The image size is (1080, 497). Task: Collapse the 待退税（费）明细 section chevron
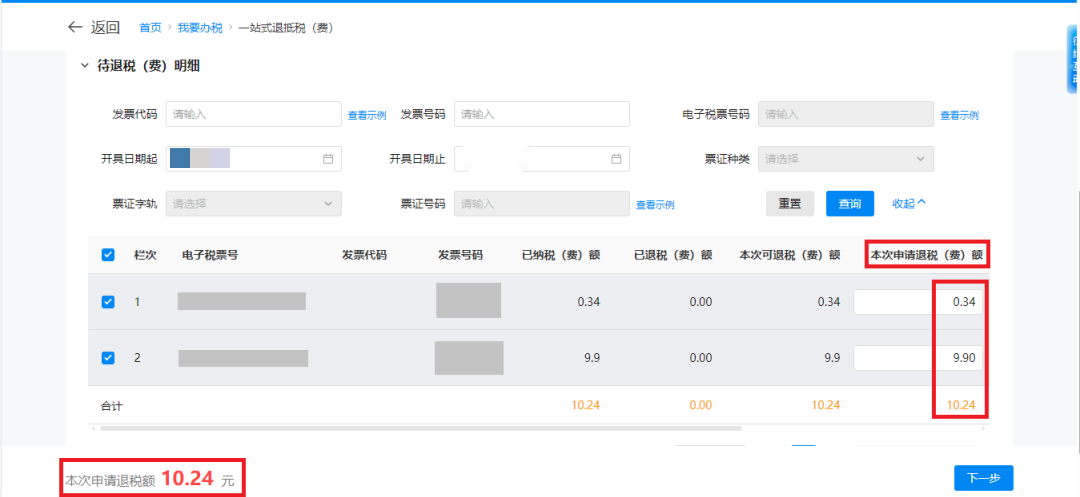click(x=85, y=66)
